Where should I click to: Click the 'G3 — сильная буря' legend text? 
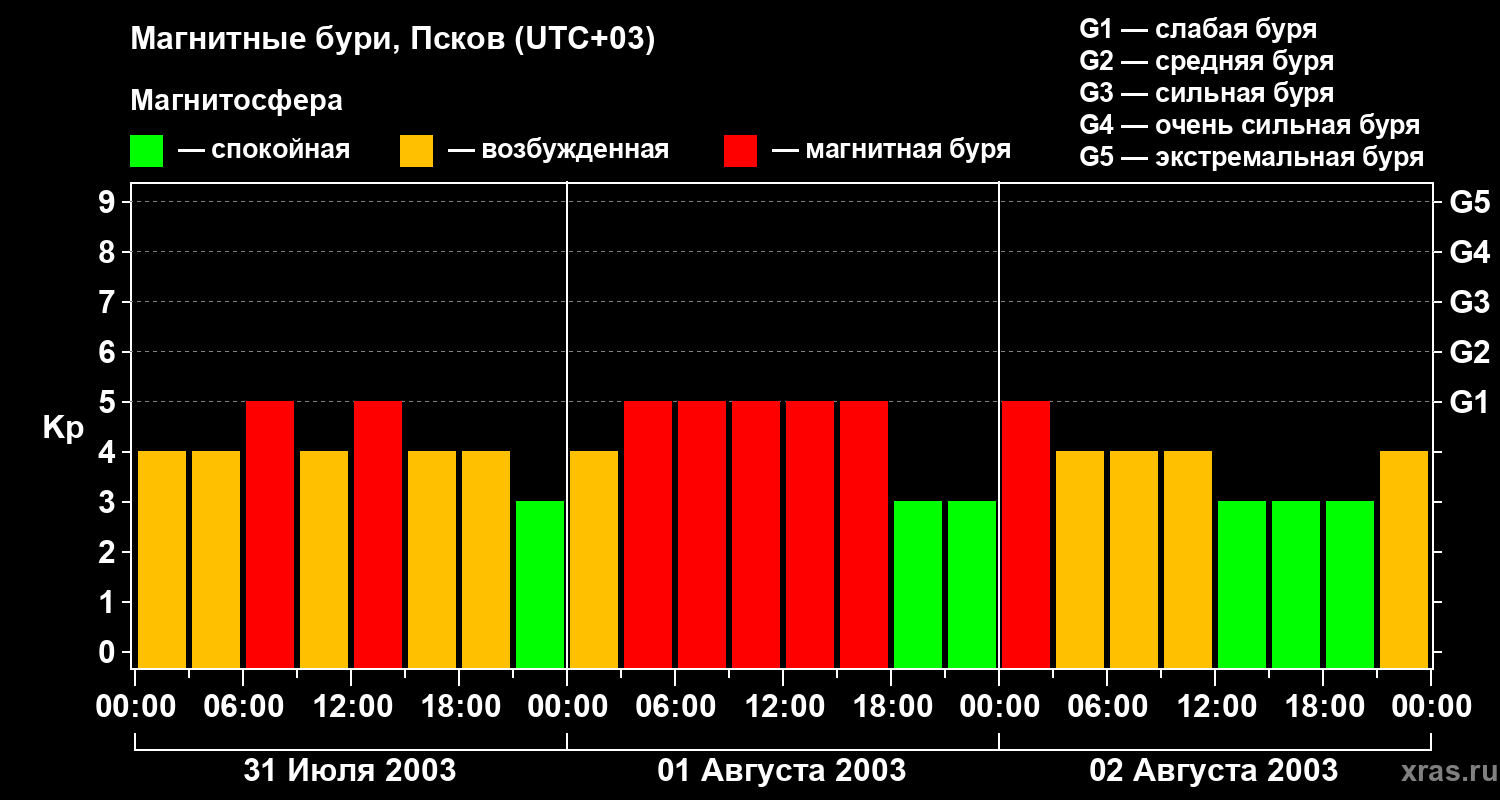(1206, 93)
